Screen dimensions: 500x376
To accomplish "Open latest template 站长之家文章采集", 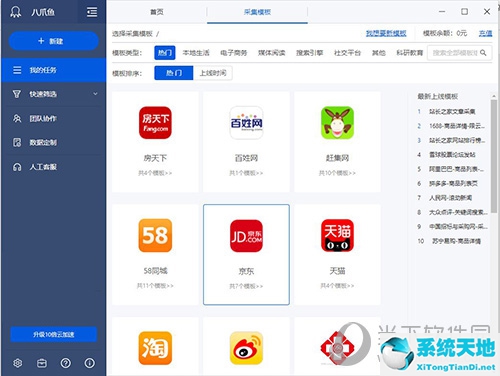I will [x=452, y=111].
